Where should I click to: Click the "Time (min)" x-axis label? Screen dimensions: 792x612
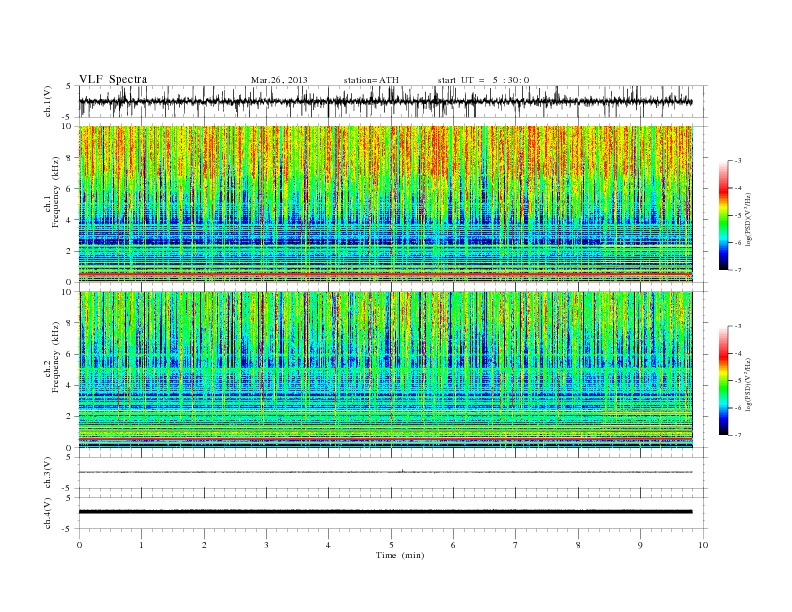coord(400,555)
